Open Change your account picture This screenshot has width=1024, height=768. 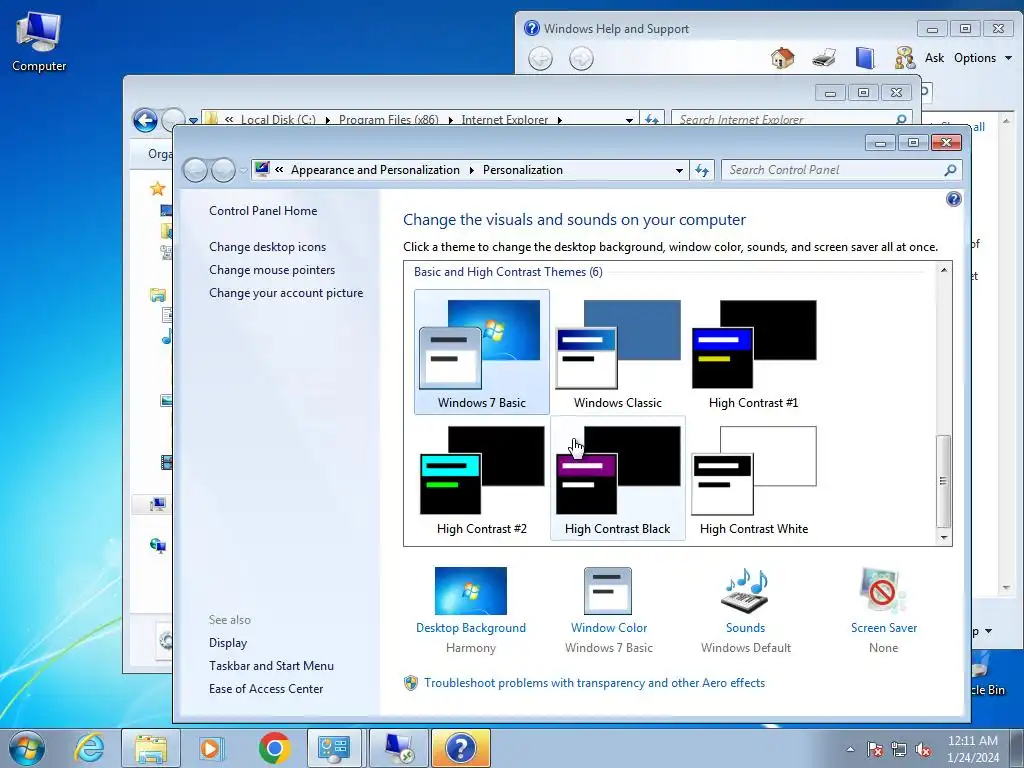[286, 293]
